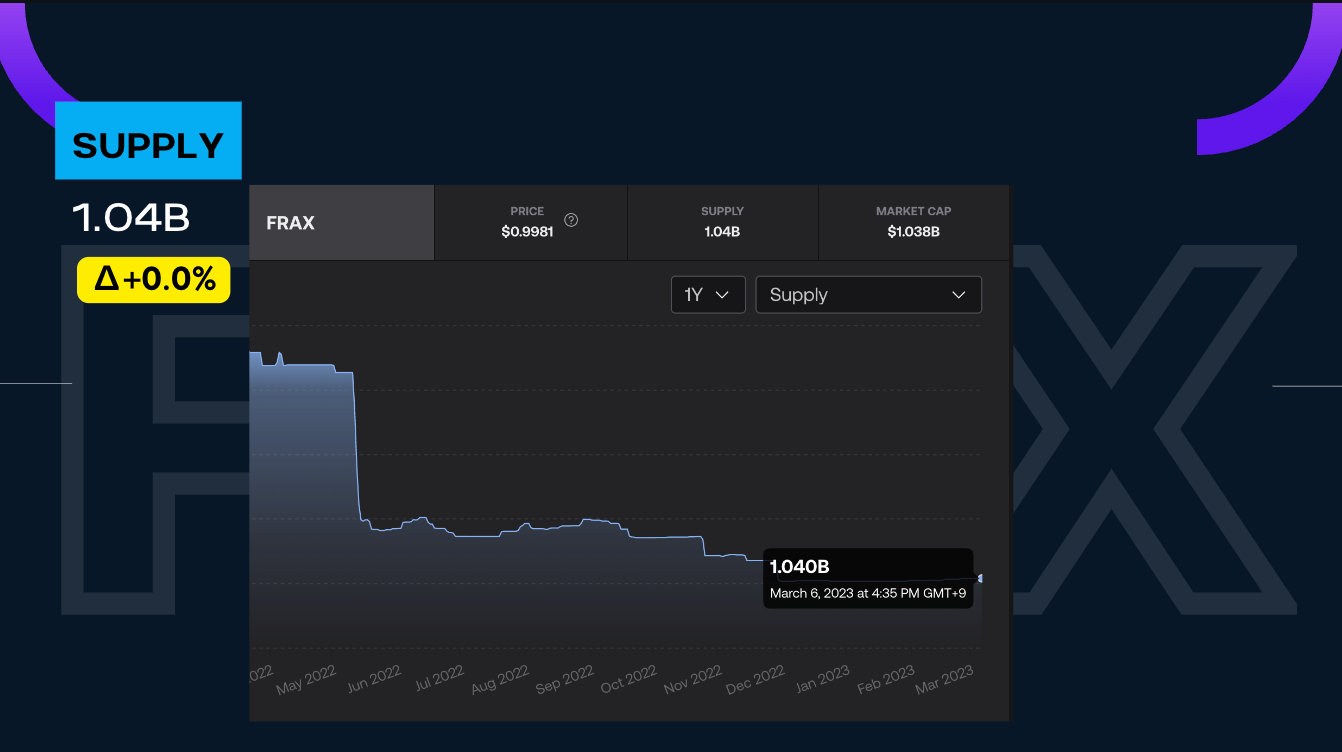Select the FRAX tab
1342x752 pixels.
click(341, 223)
